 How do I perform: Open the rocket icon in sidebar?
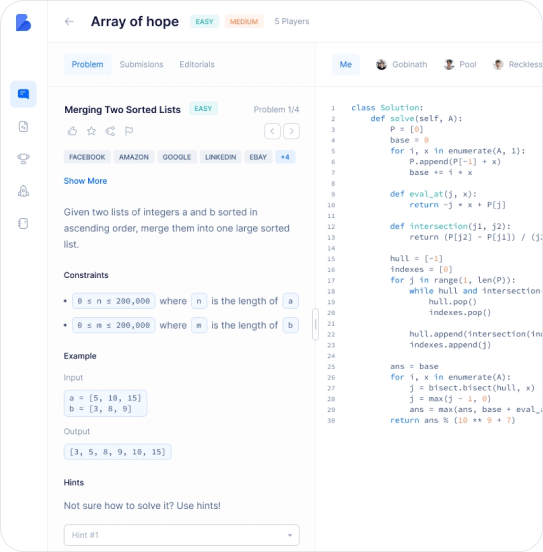click(24, 191)
